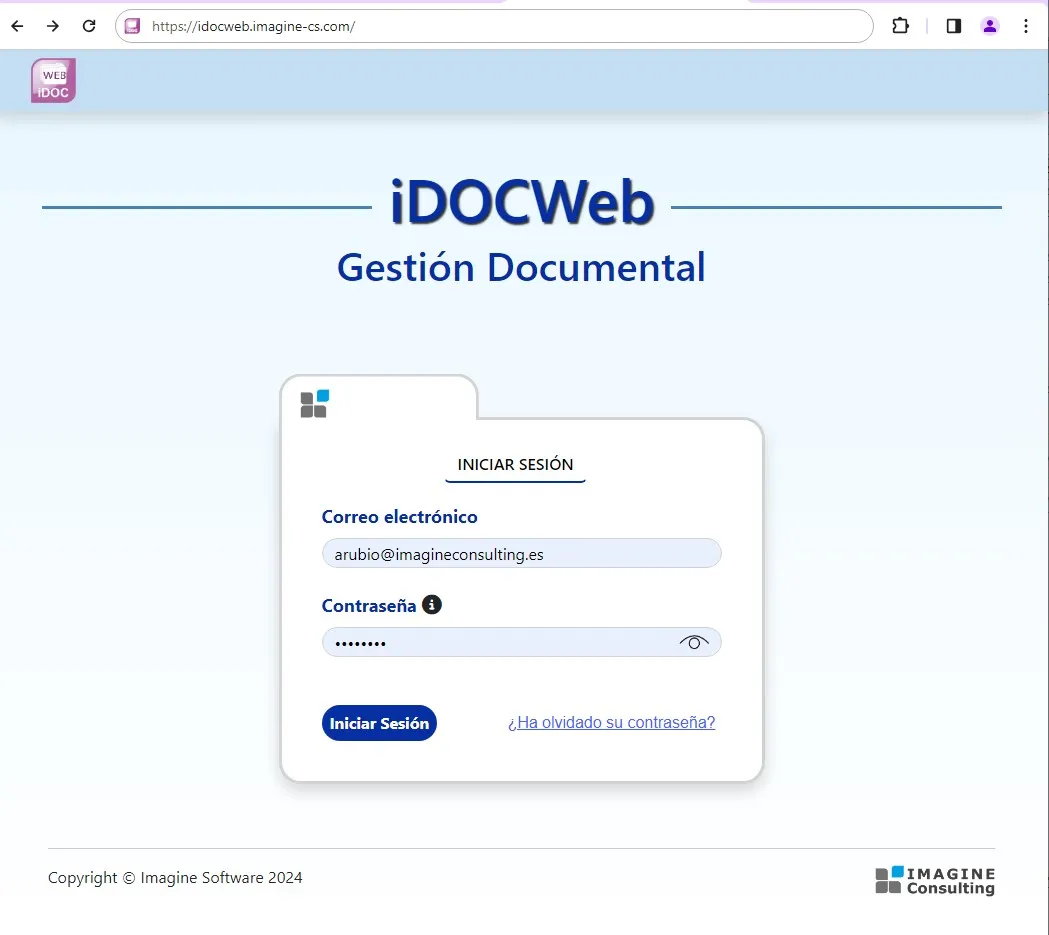
Task: Click the Copyright Imagine Software 2024 text
Action: pos(175,877)
